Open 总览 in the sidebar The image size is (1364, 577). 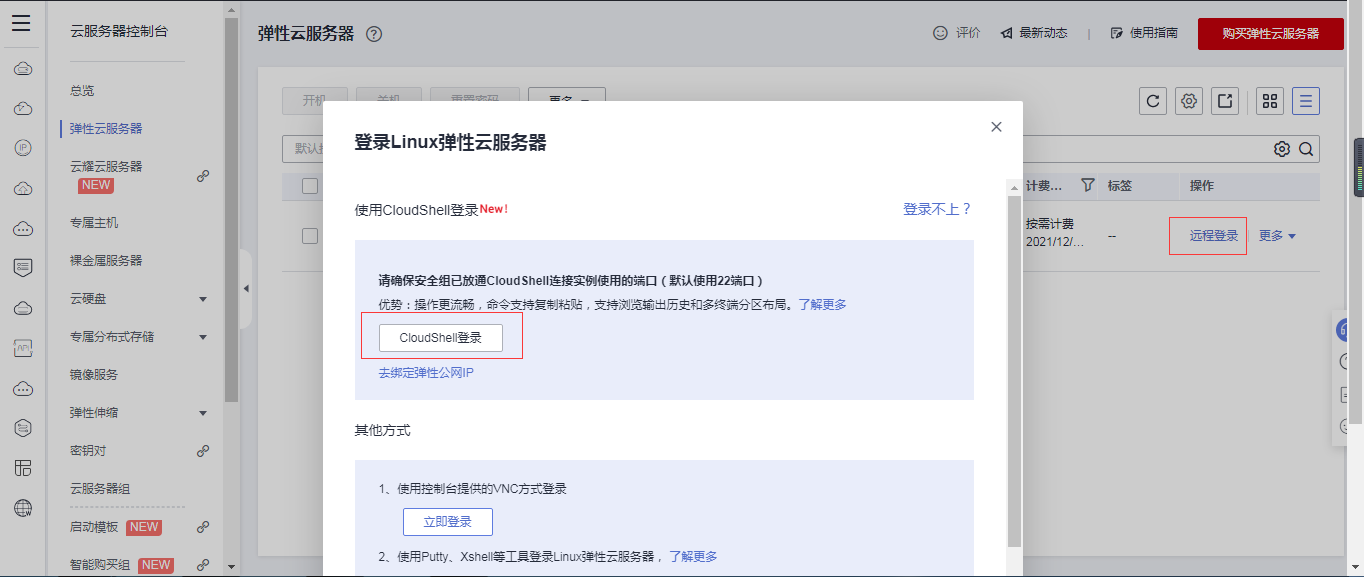(x=82, y=90)
